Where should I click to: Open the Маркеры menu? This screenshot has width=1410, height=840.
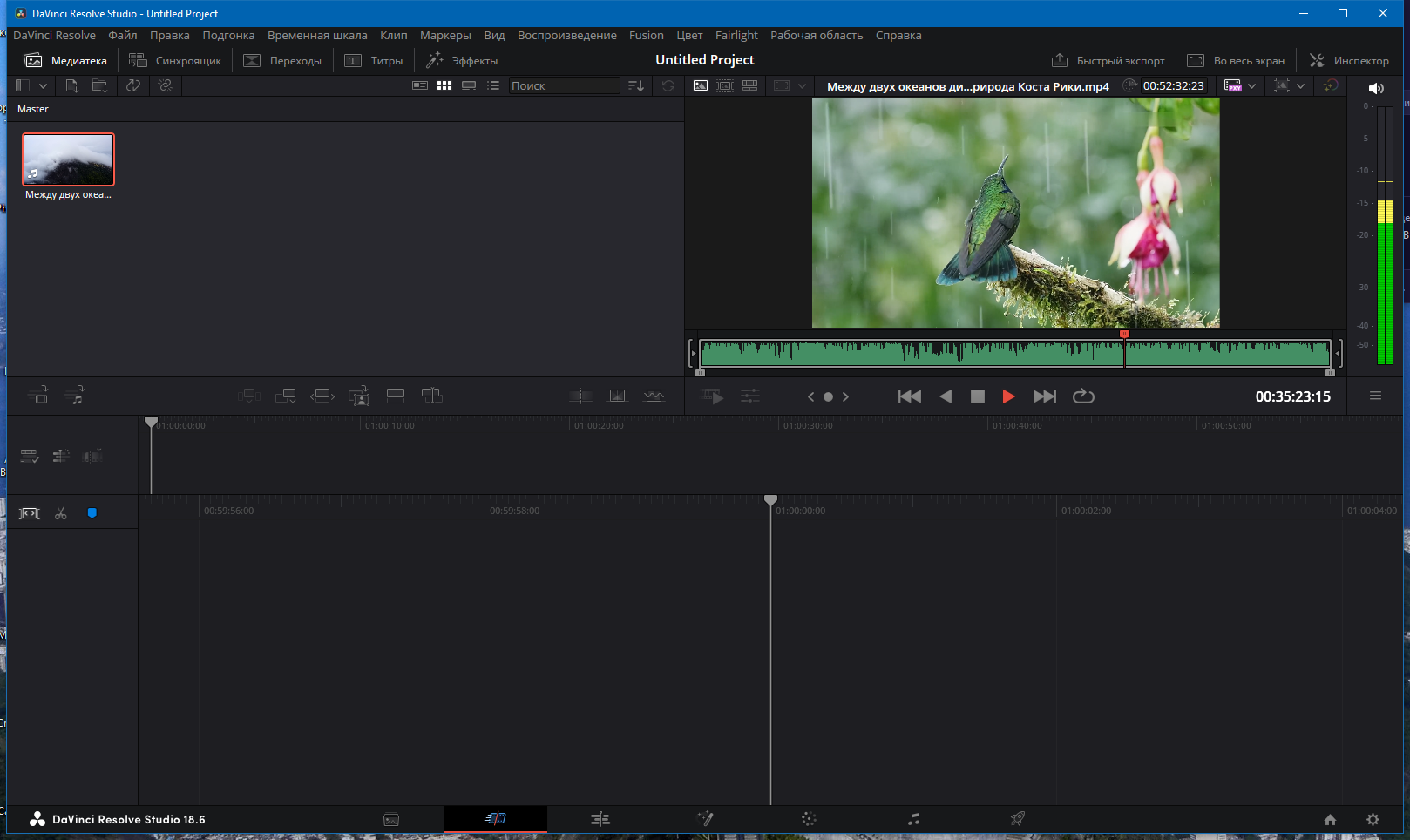tap(445, 36)
